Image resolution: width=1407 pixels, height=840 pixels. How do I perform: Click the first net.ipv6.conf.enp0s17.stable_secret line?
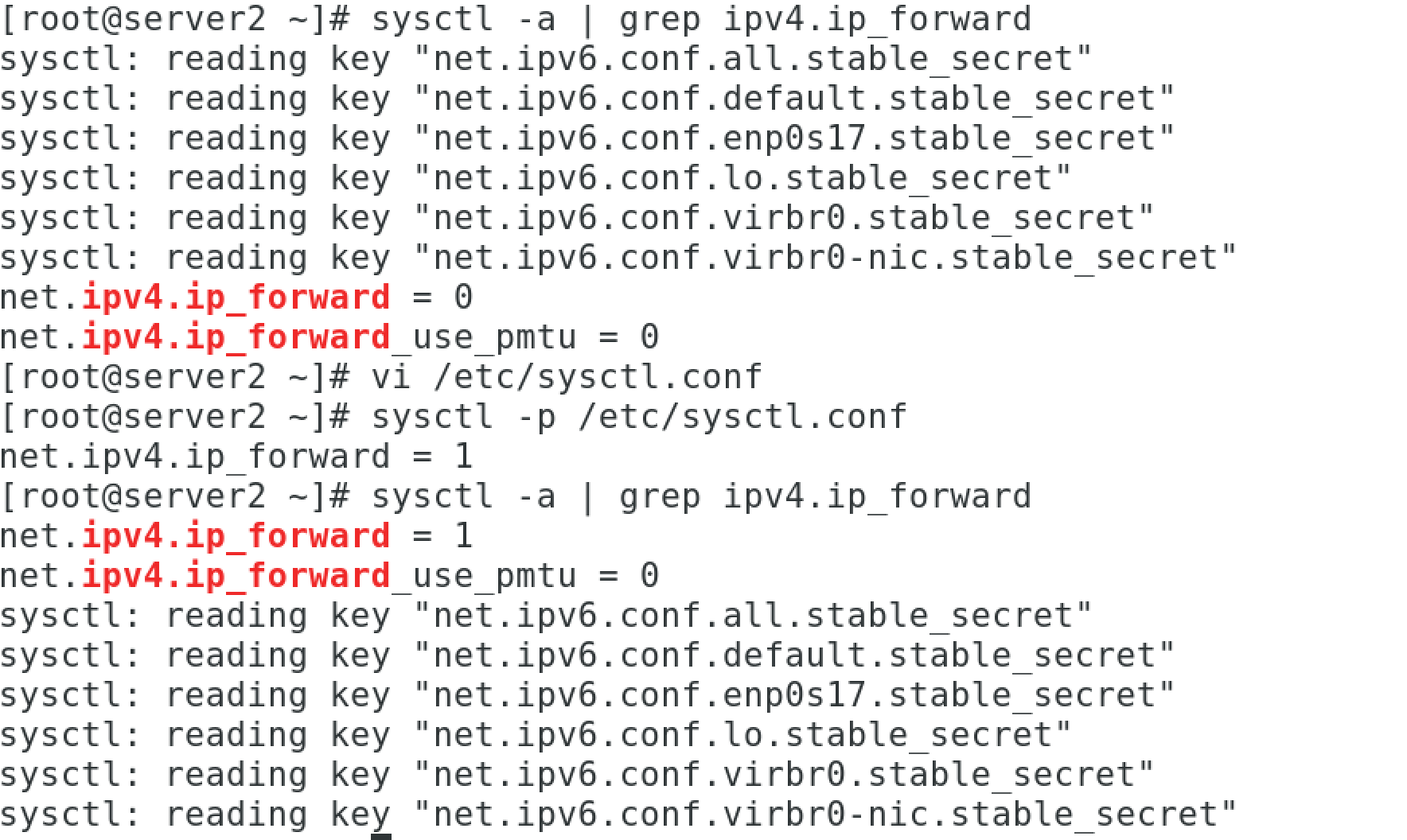tap(587, 138)
